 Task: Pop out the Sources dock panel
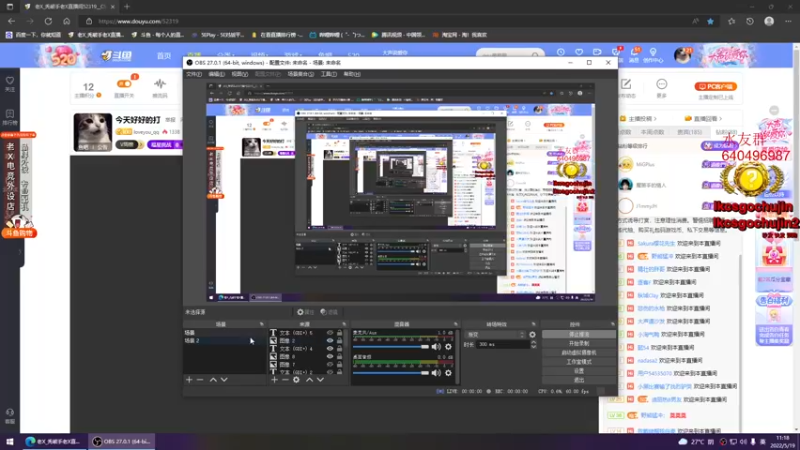[344, 324]
